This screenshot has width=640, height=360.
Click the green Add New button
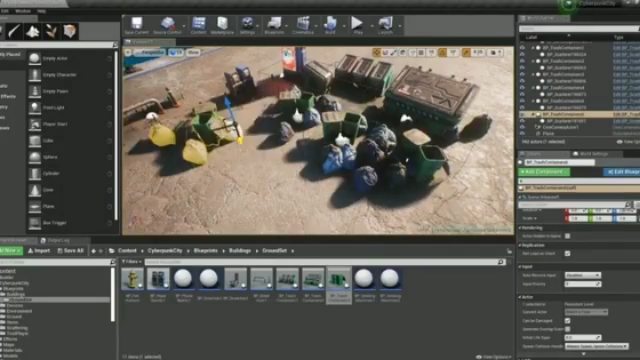pos(11,251)
